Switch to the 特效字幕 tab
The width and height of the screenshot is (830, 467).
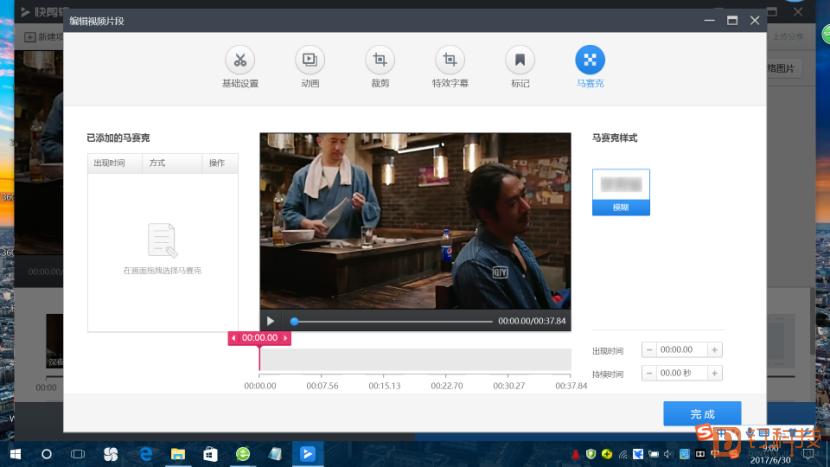[x=450, y=67]
